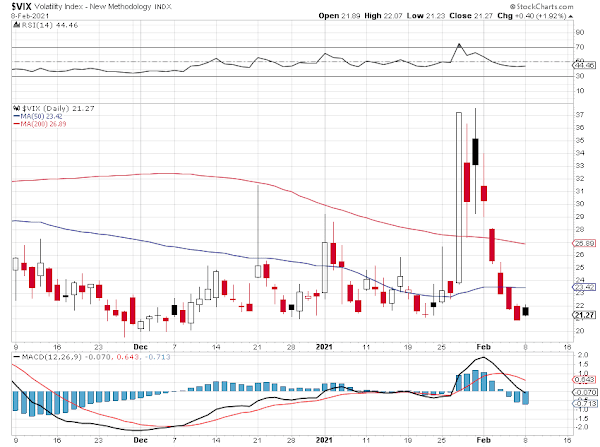Click 'Feb' on the price panel date axis

483,347
